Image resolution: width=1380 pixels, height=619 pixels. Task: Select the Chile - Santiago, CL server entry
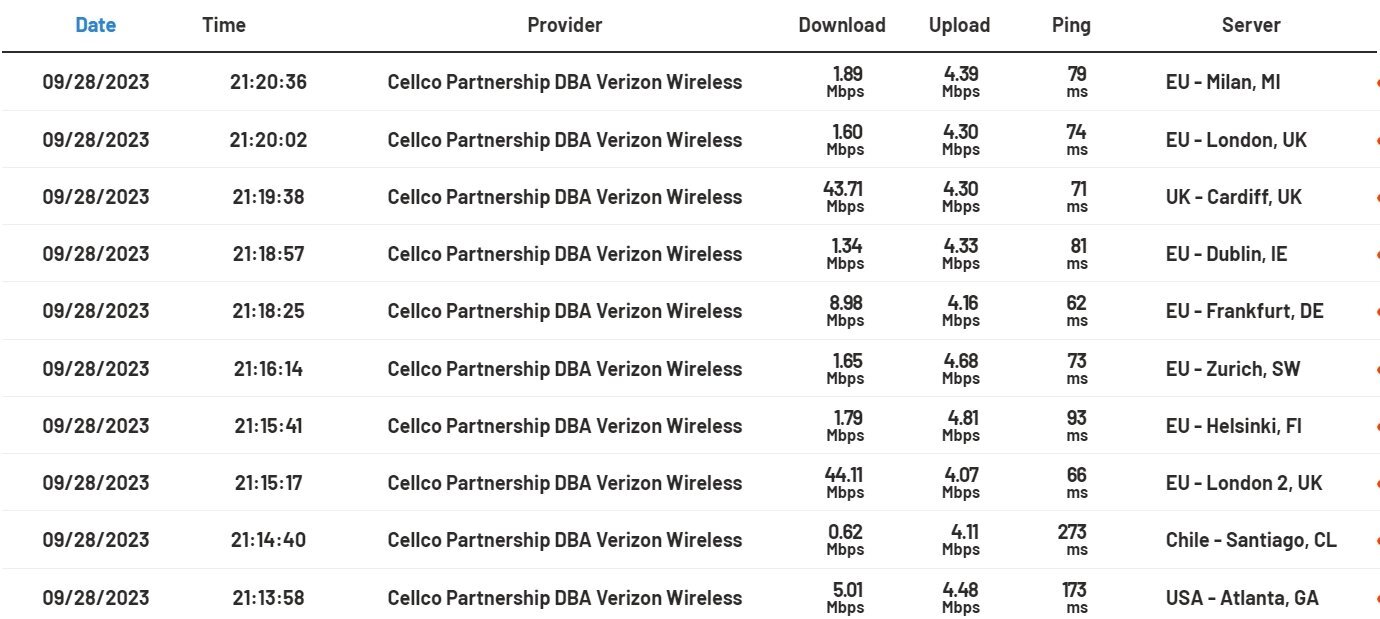tap(1250, 540)
